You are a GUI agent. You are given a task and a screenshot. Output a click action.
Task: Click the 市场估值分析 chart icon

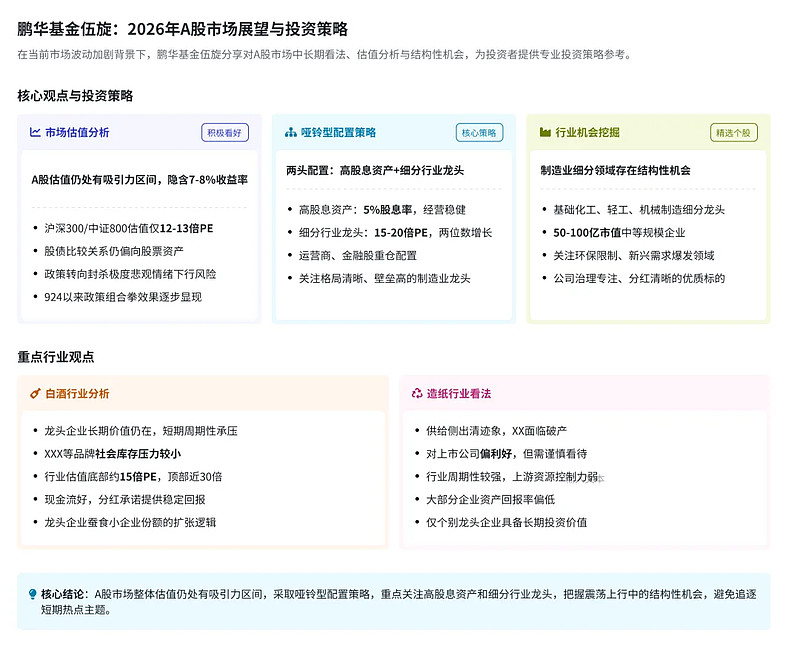(35, 133)
